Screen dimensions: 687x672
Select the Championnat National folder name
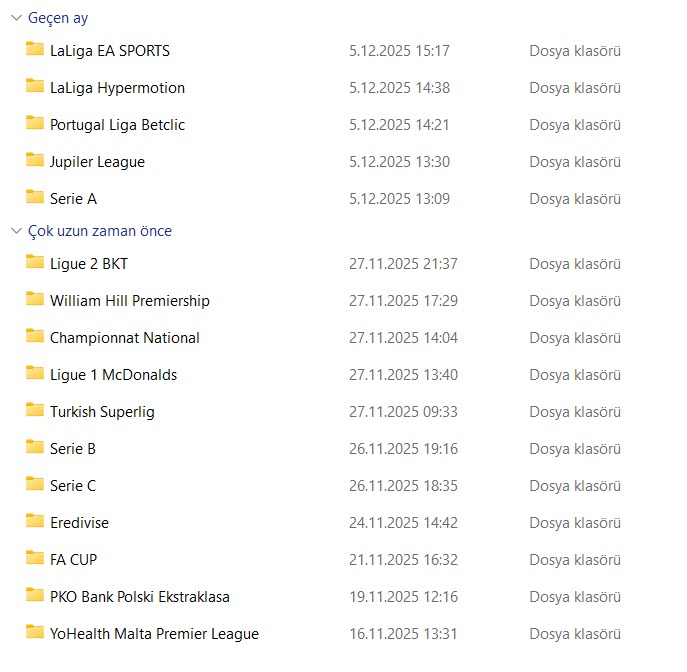[x=124, y=338]
